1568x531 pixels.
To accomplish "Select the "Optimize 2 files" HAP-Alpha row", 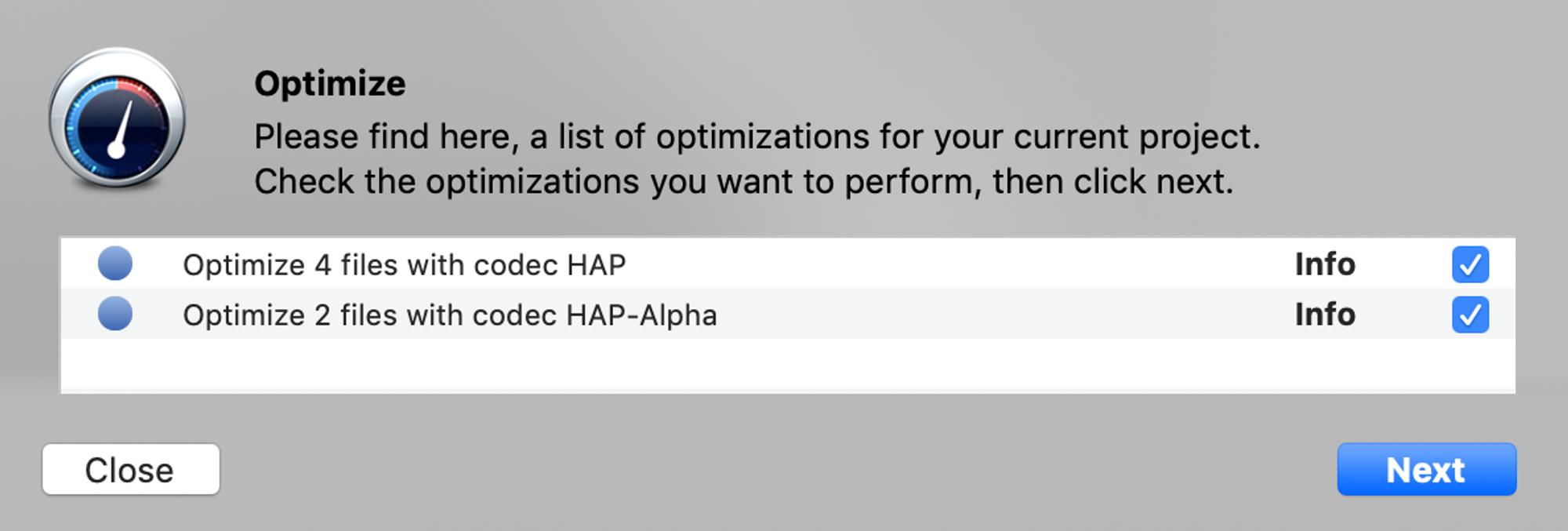I will [449, 315].
